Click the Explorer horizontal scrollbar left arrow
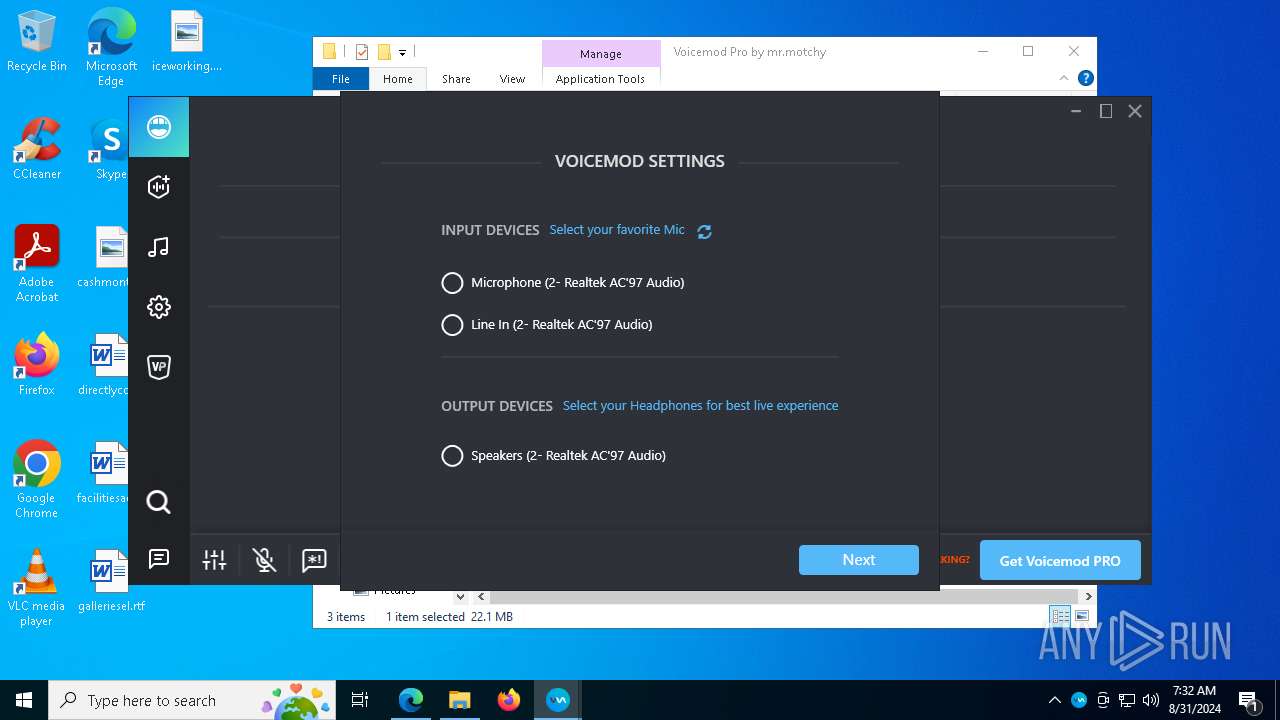 point(481,596)
